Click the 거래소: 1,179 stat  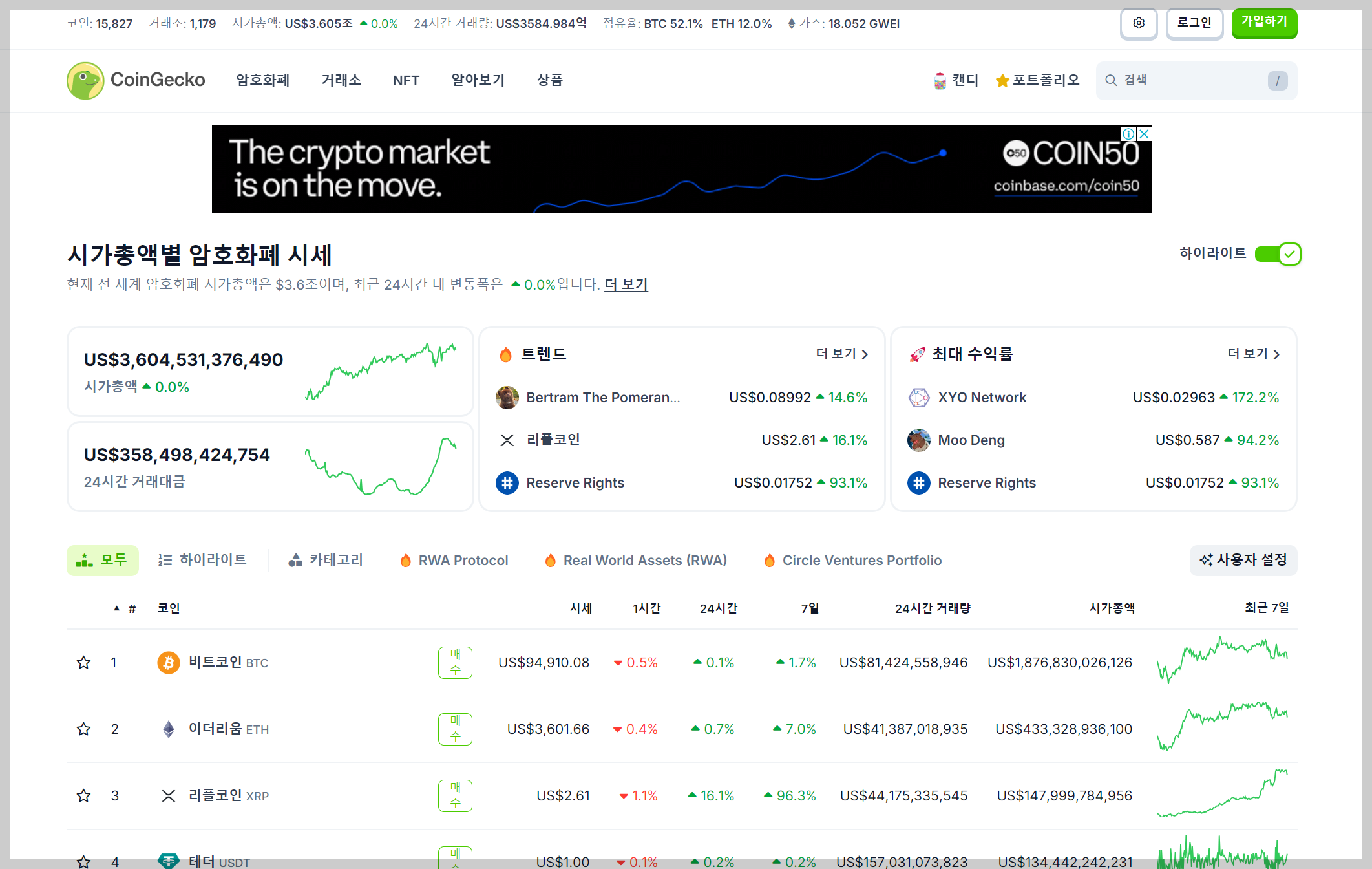182,24
